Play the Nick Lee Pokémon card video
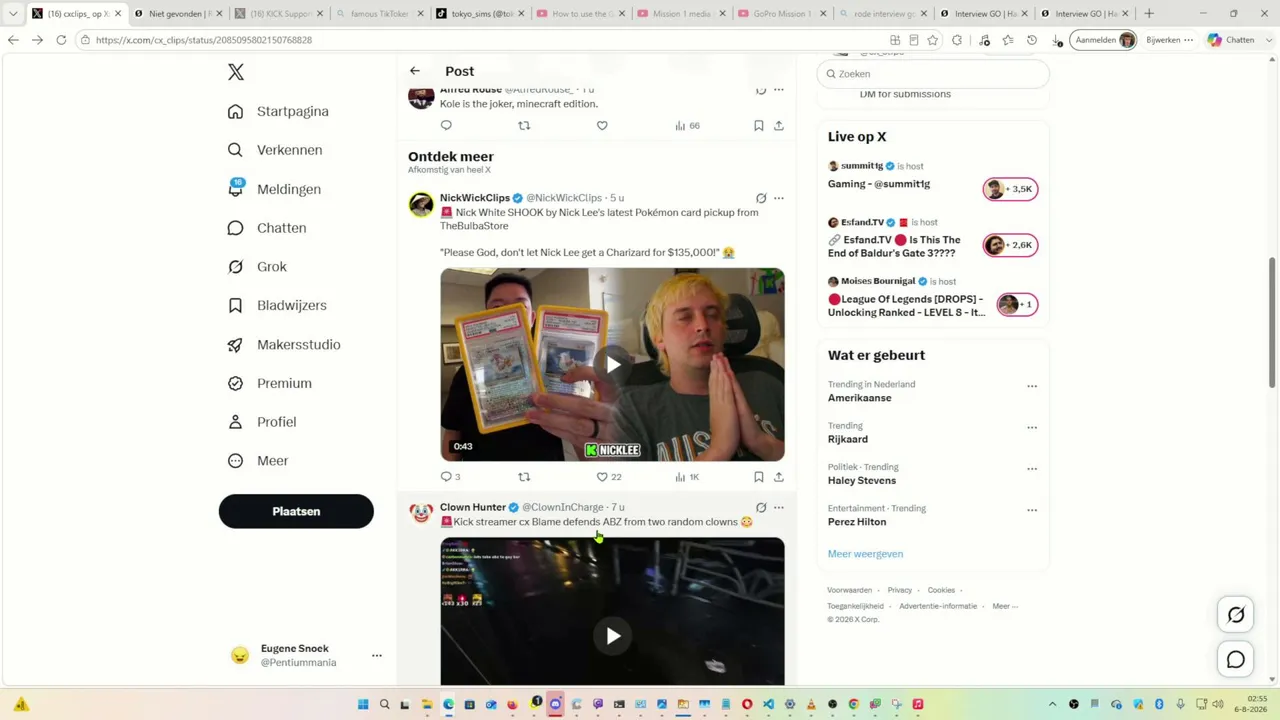The height and width of the screenshot is (720, 1280). point(613,365)
